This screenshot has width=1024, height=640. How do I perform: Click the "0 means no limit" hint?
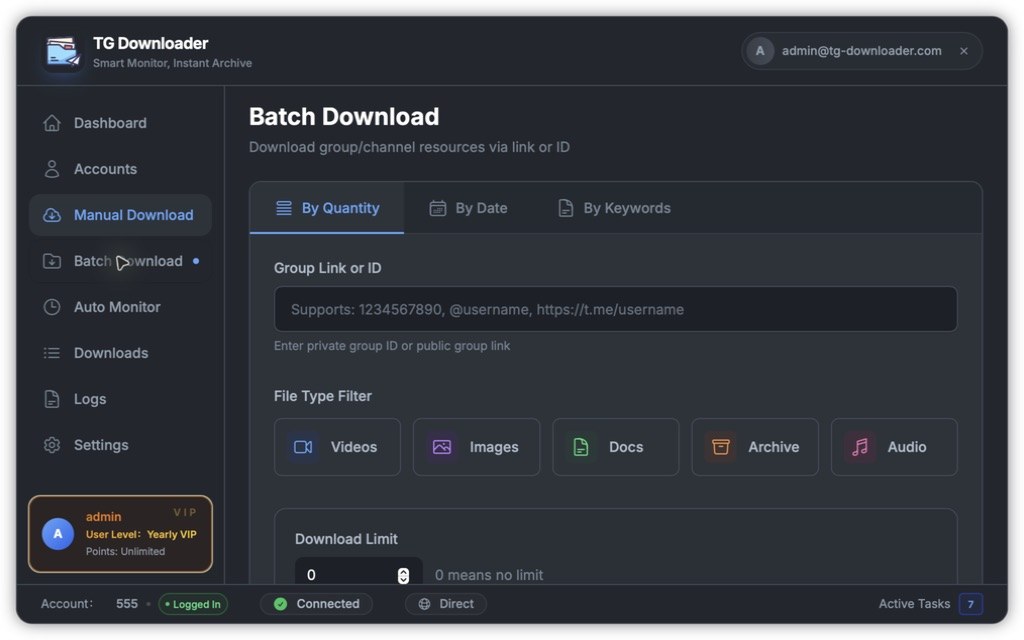[x=489, y=575]
